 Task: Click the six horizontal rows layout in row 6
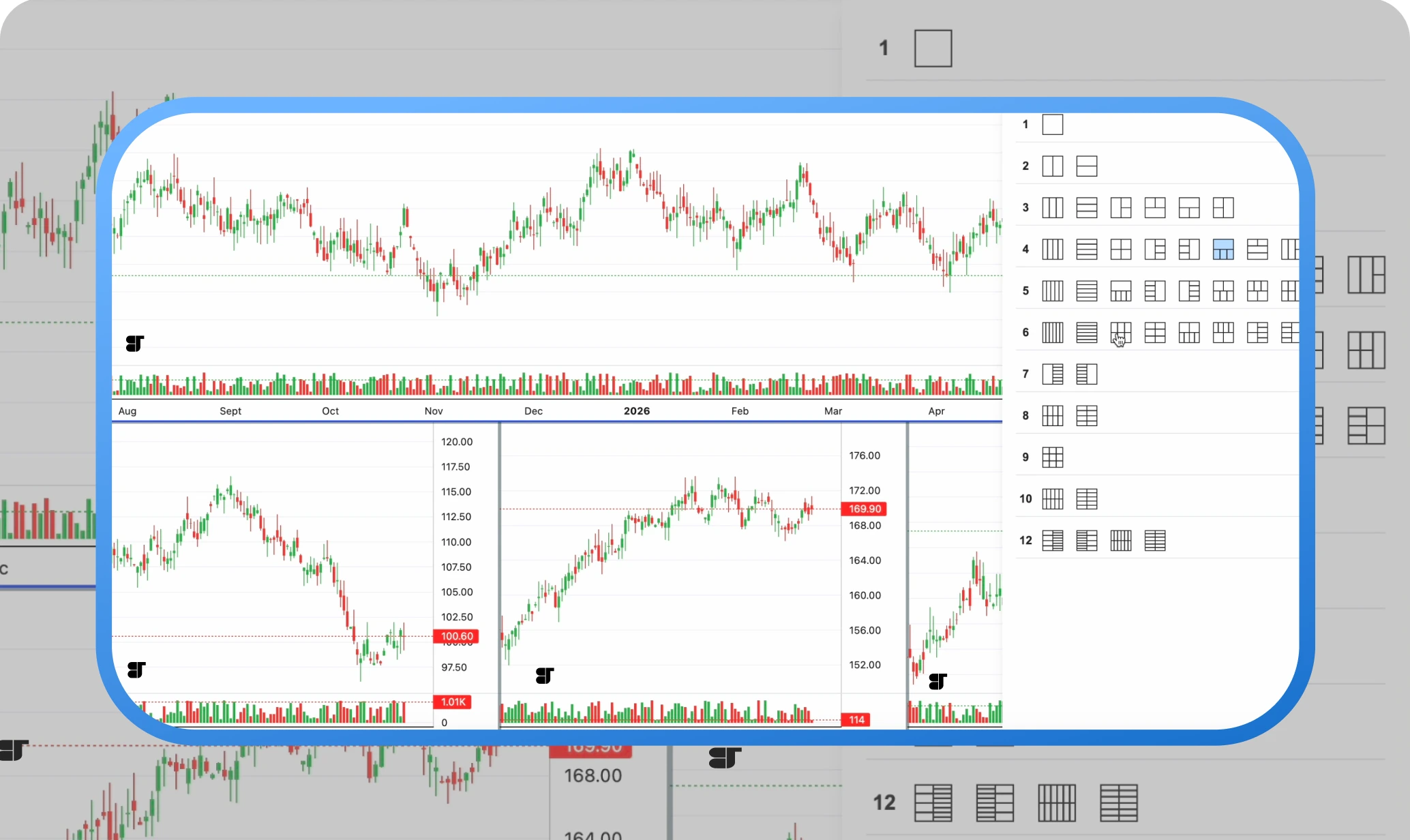coord(1087,333)
